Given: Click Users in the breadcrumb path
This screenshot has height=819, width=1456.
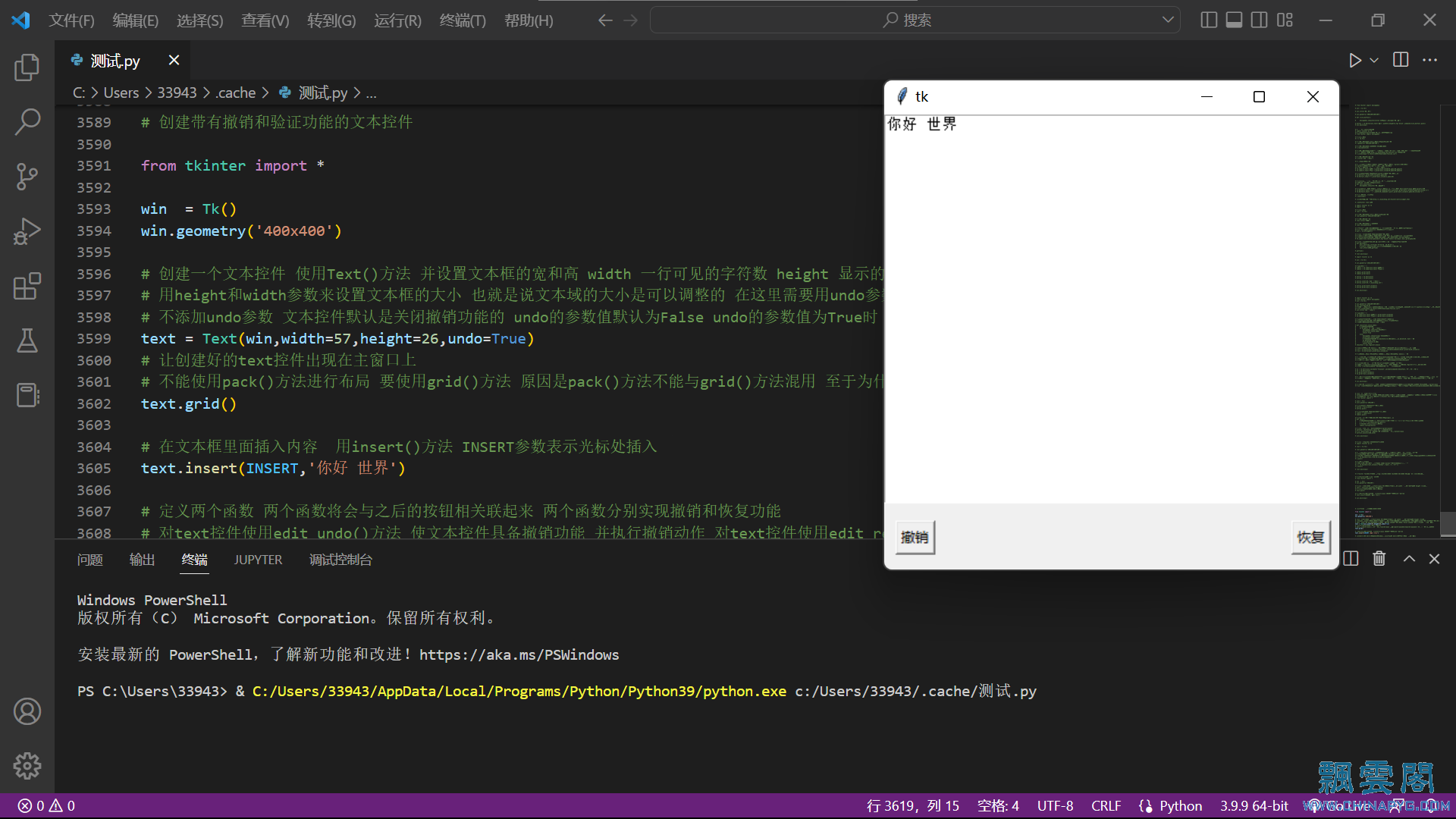Looking at the screenshot, I should click(121, 93).
